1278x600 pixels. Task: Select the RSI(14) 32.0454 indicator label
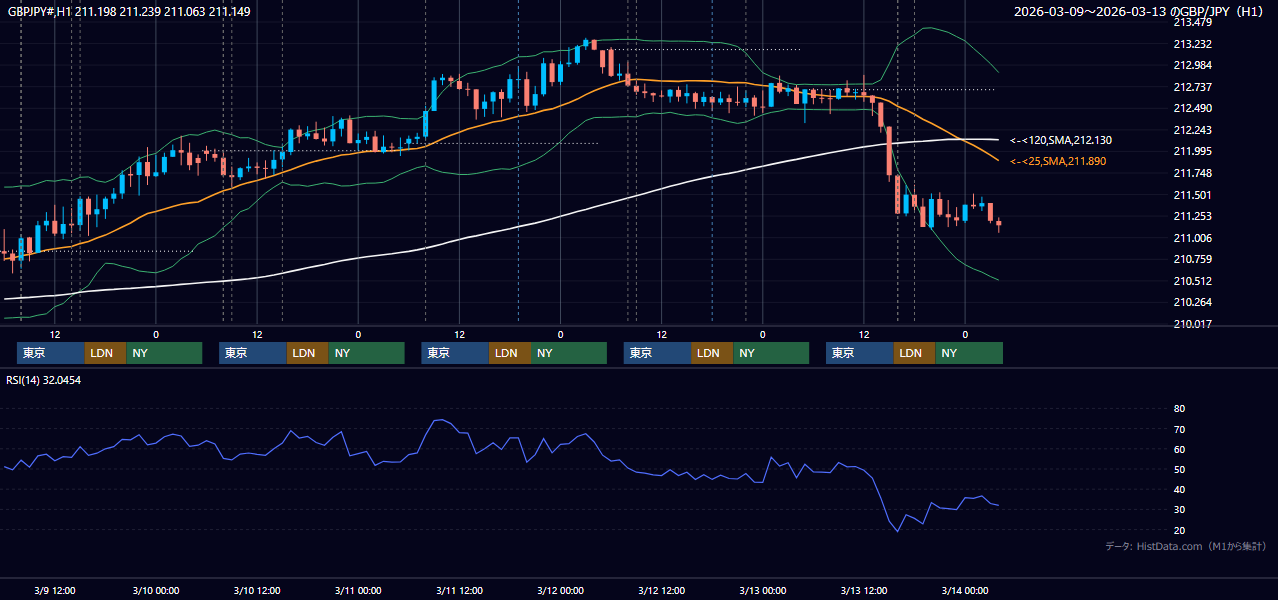pyautogui.click(x=44, y=380)
